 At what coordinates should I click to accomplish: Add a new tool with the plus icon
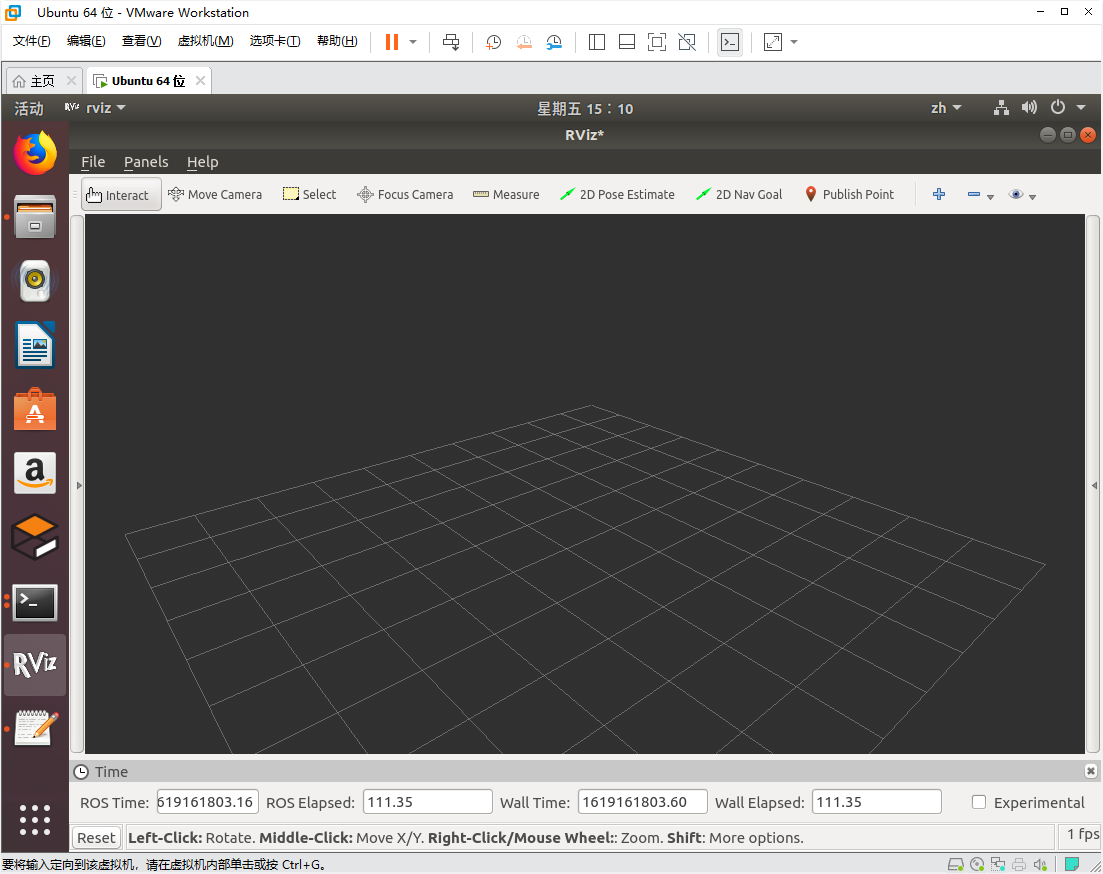[x=938, y=194]
